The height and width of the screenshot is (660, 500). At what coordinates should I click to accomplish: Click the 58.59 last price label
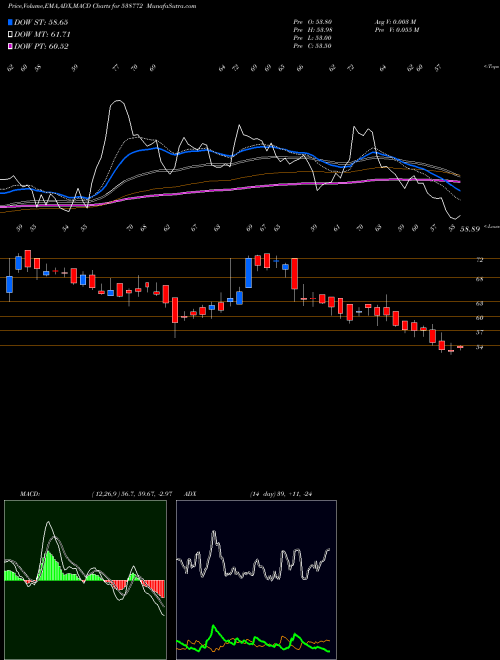click(x=470, y=229)
